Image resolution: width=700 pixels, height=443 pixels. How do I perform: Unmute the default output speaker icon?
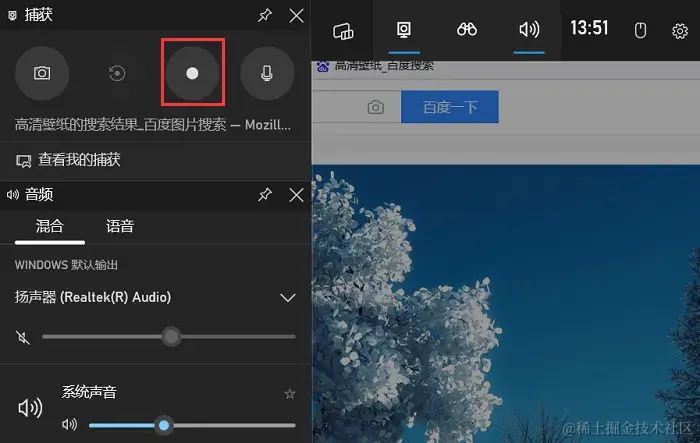(x=23, y=337)
